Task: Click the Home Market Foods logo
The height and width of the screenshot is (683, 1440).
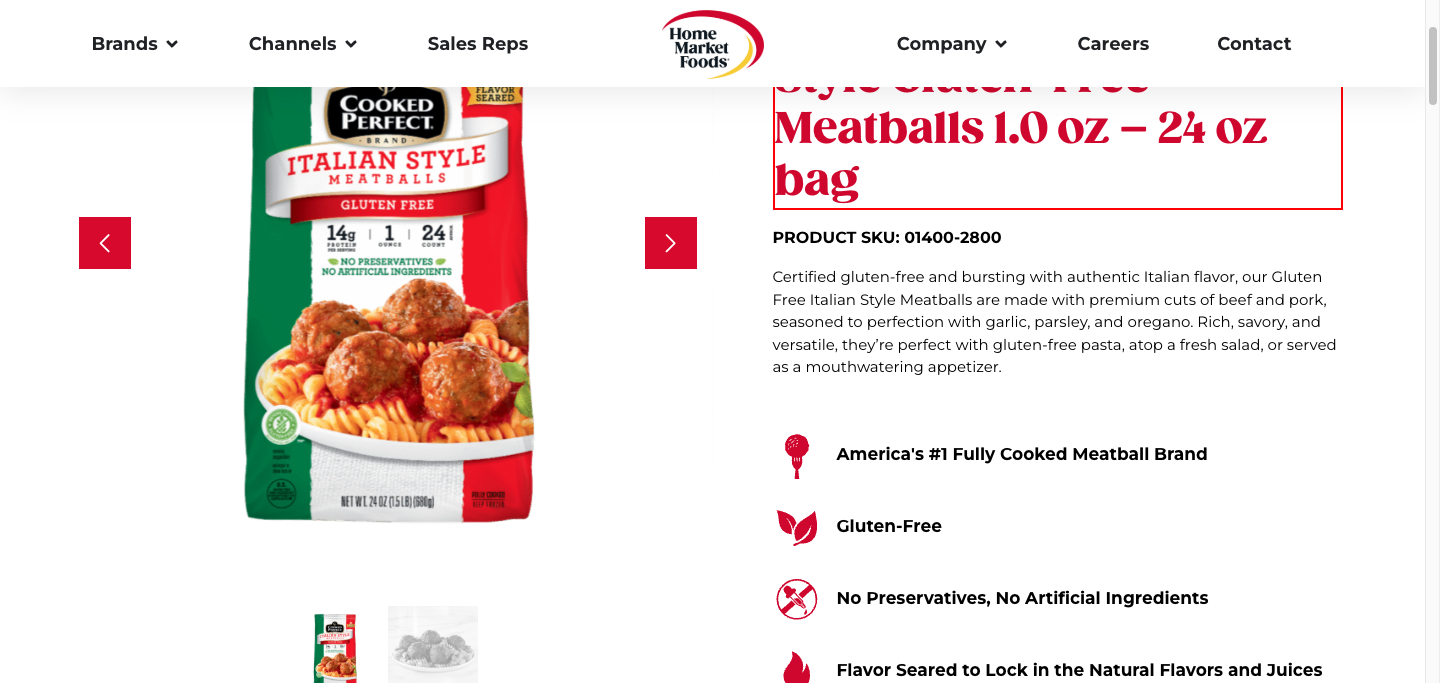Action: point(712,44)
